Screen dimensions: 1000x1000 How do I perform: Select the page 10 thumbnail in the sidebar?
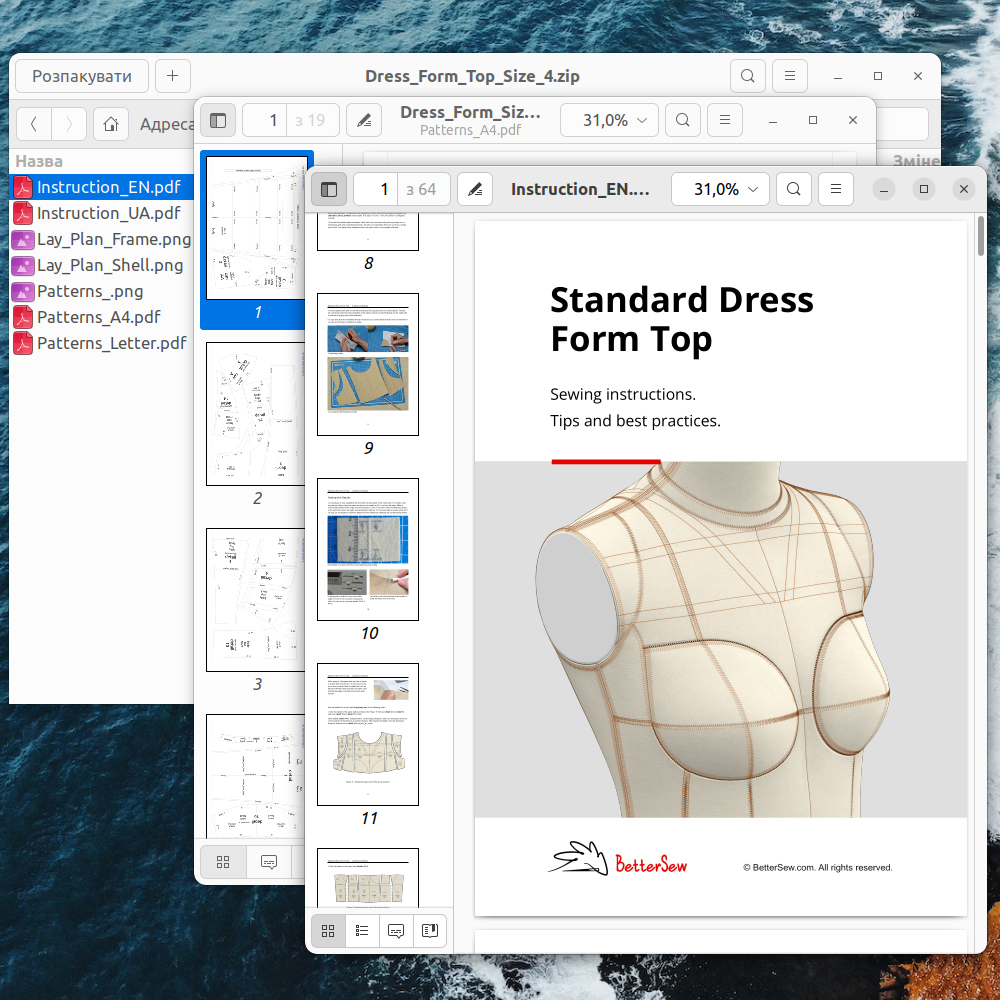tap(368, 549)
